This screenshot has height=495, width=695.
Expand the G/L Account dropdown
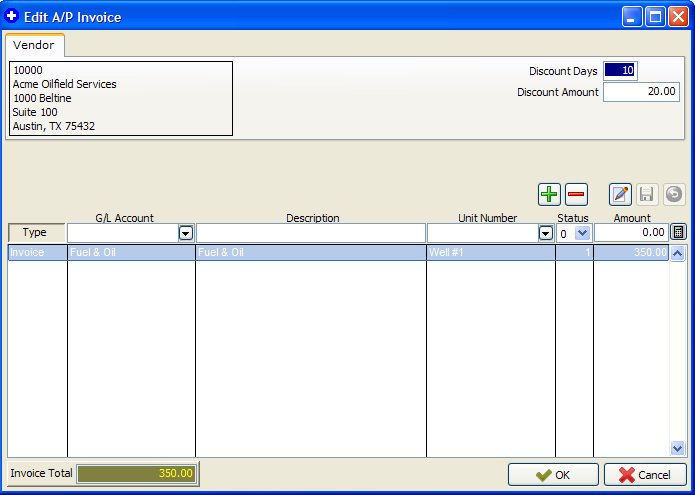pyautogui.click(x=185, y=233)
